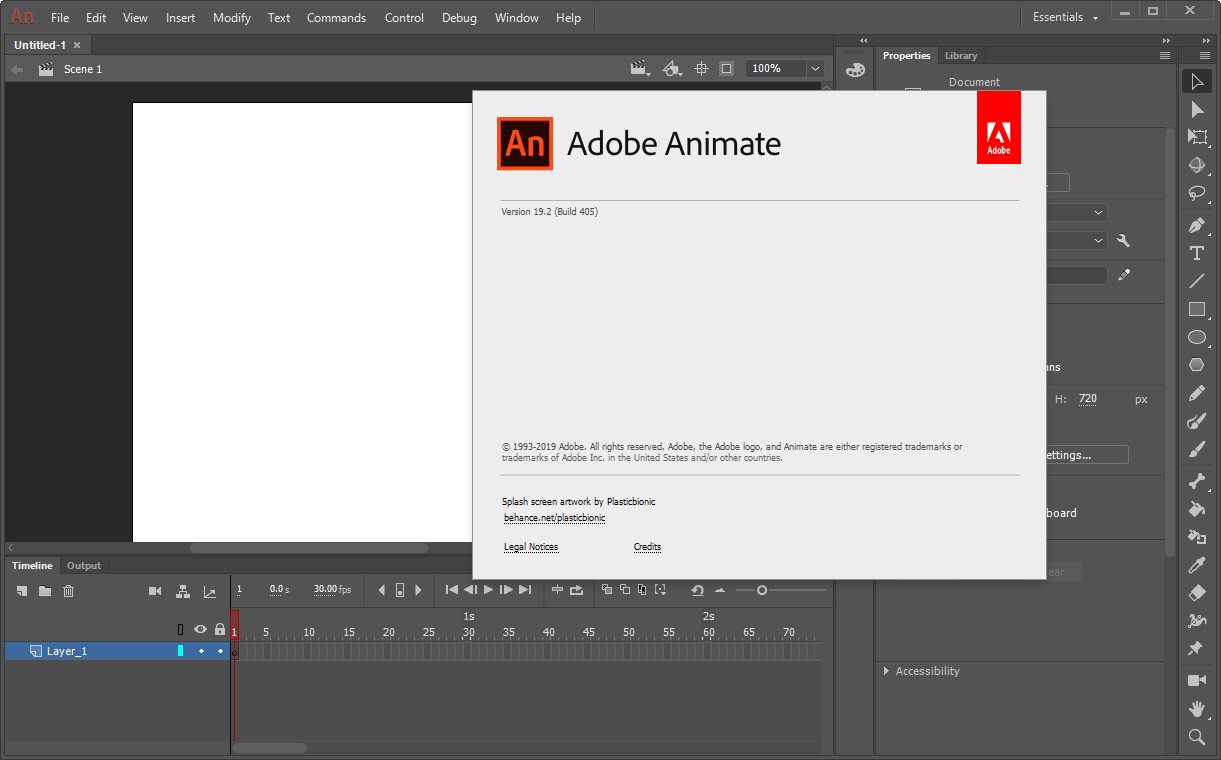Hide Layer_1 using its visibility dot
This screenshot has height=760, width=1221.
tap(200, 651)
